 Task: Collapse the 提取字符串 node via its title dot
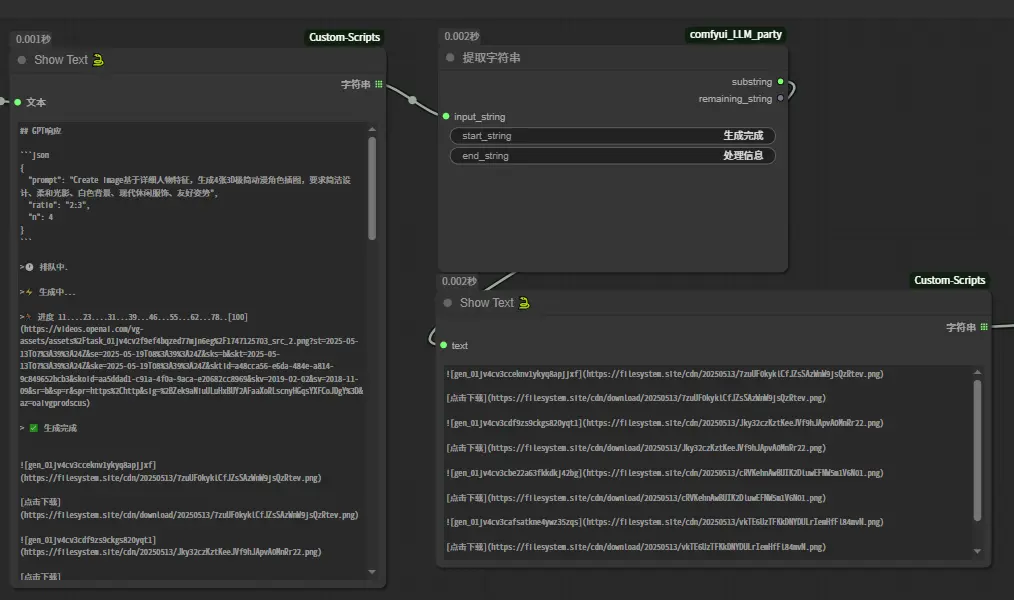450,58
